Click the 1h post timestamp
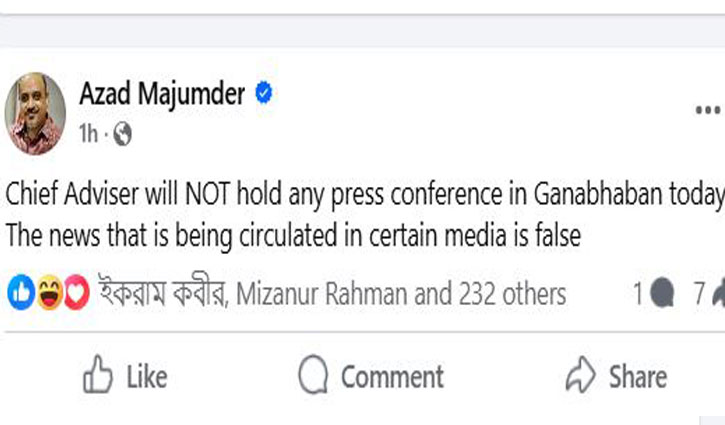This screenshot has width=725, height=425. tap(89, 133)
